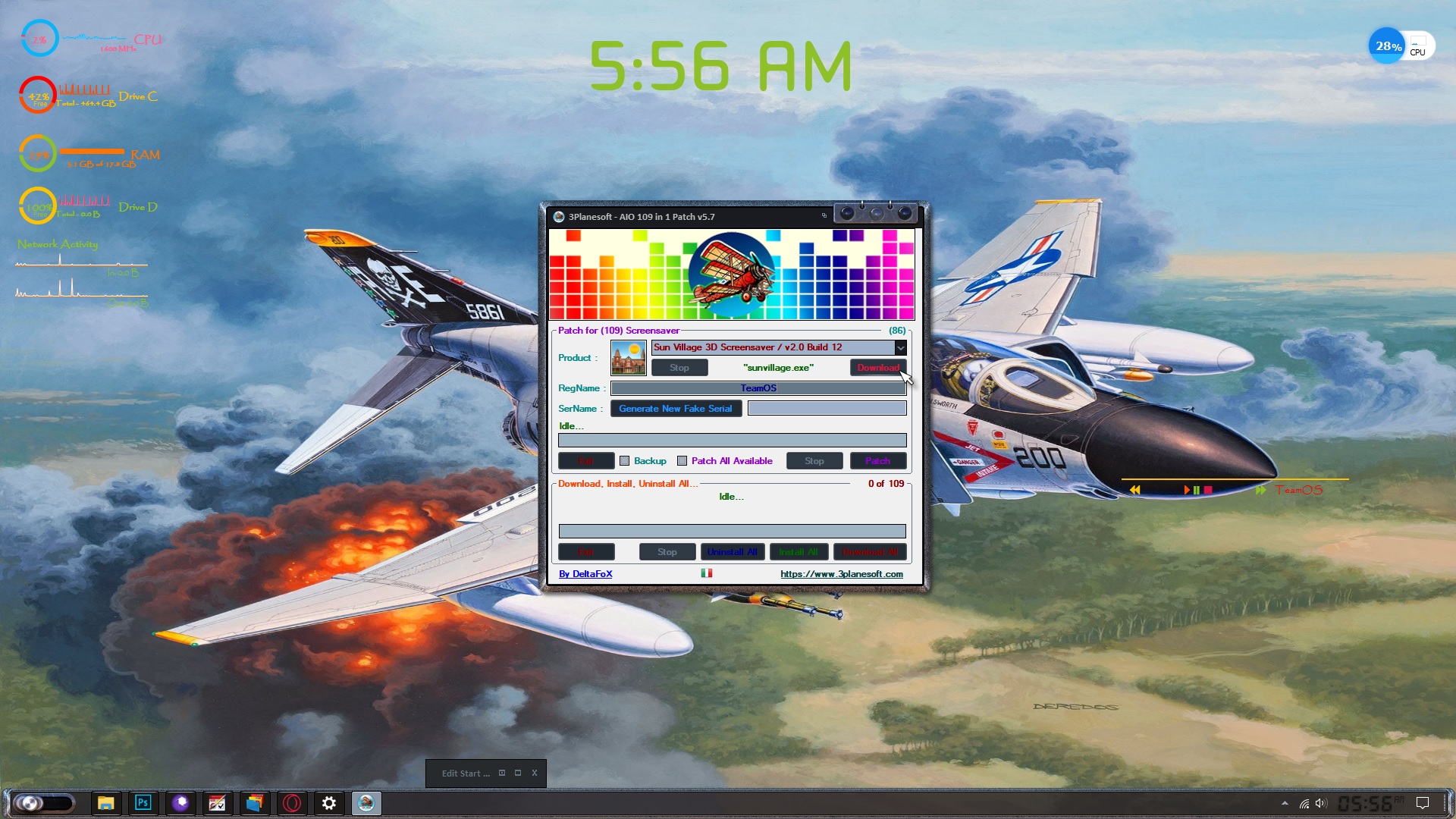Click the RAM usage ring widget

[38, 154]
